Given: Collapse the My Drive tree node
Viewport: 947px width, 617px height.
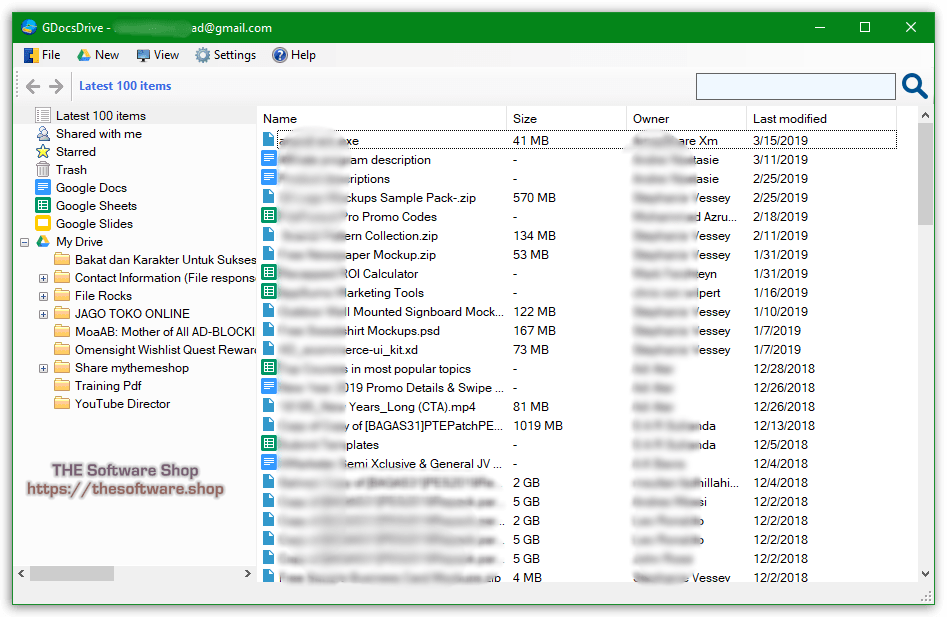Looking at the screenshot, I should [24, 242].
